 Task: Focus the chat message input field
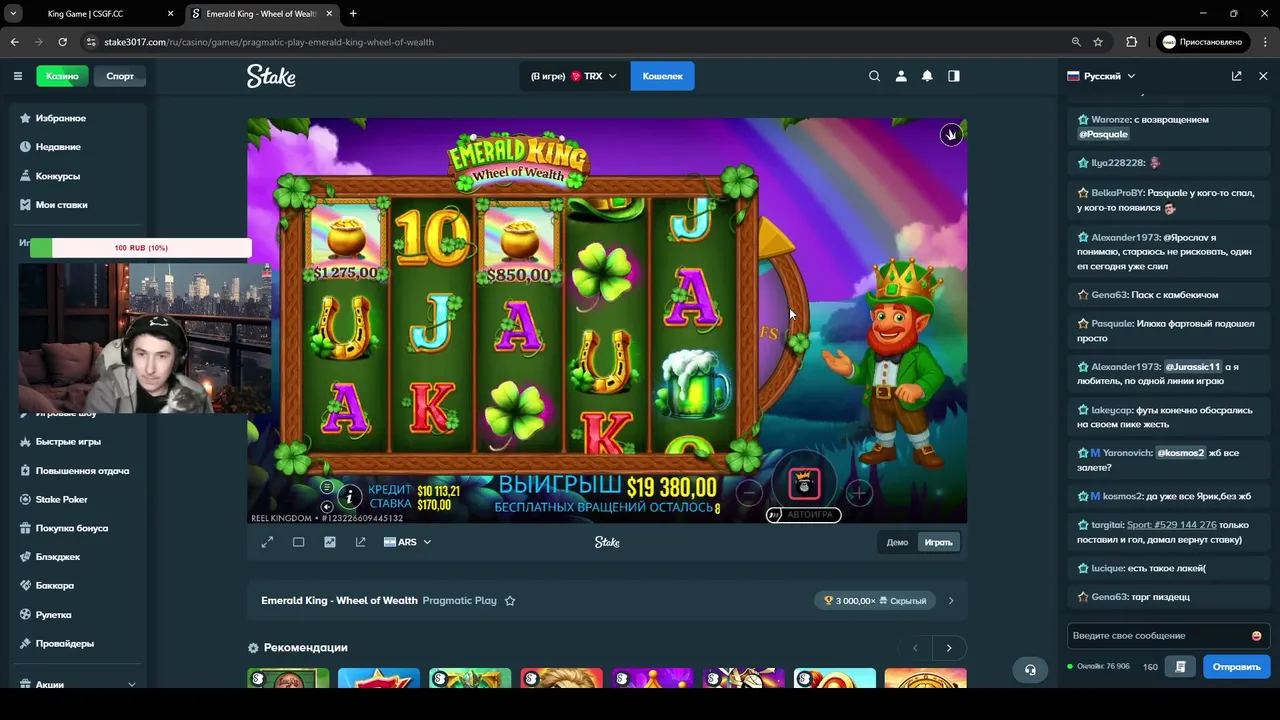(x=1158, y=636)
